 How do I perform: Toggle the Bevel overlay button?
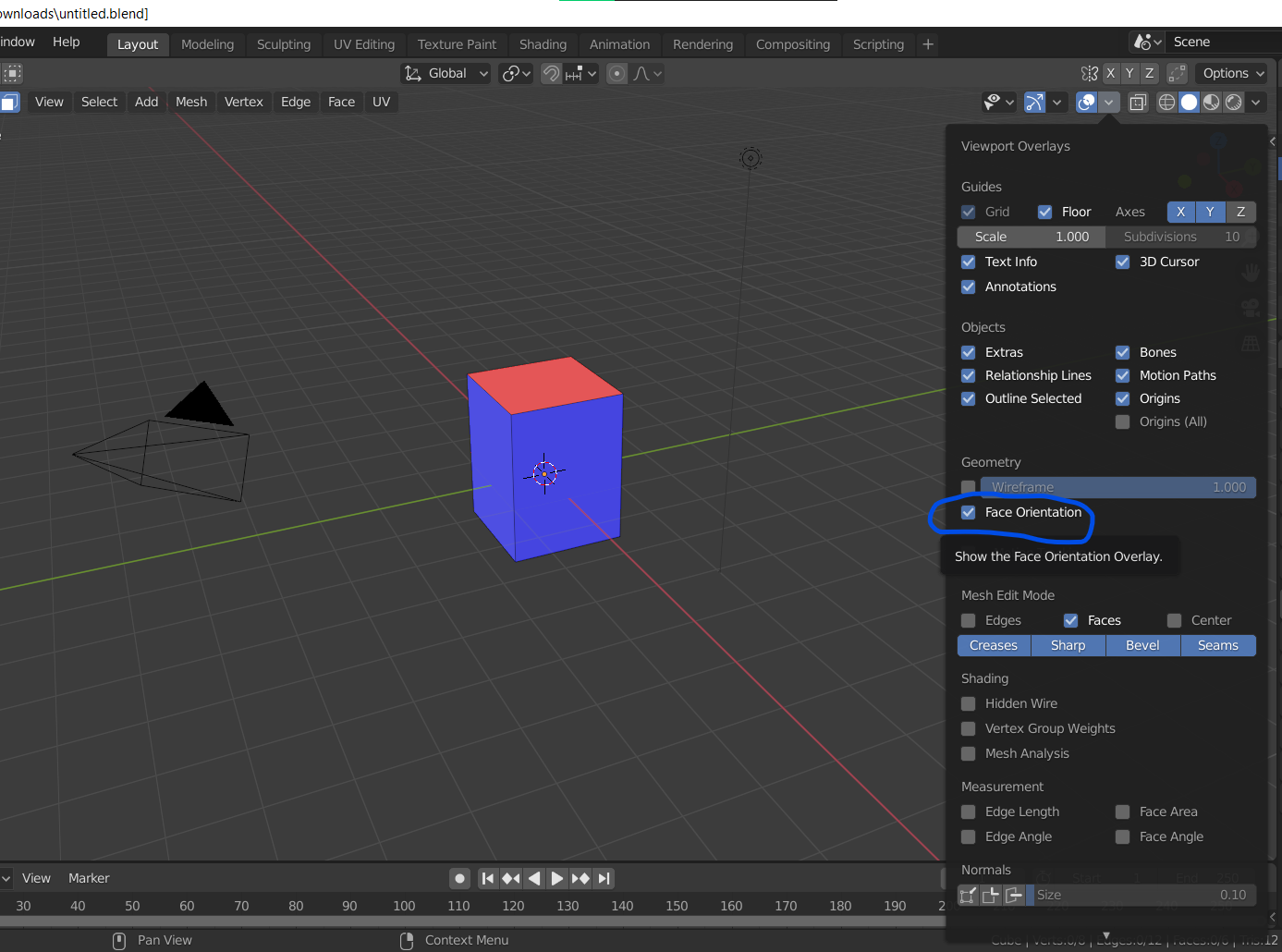point(1143,645)
